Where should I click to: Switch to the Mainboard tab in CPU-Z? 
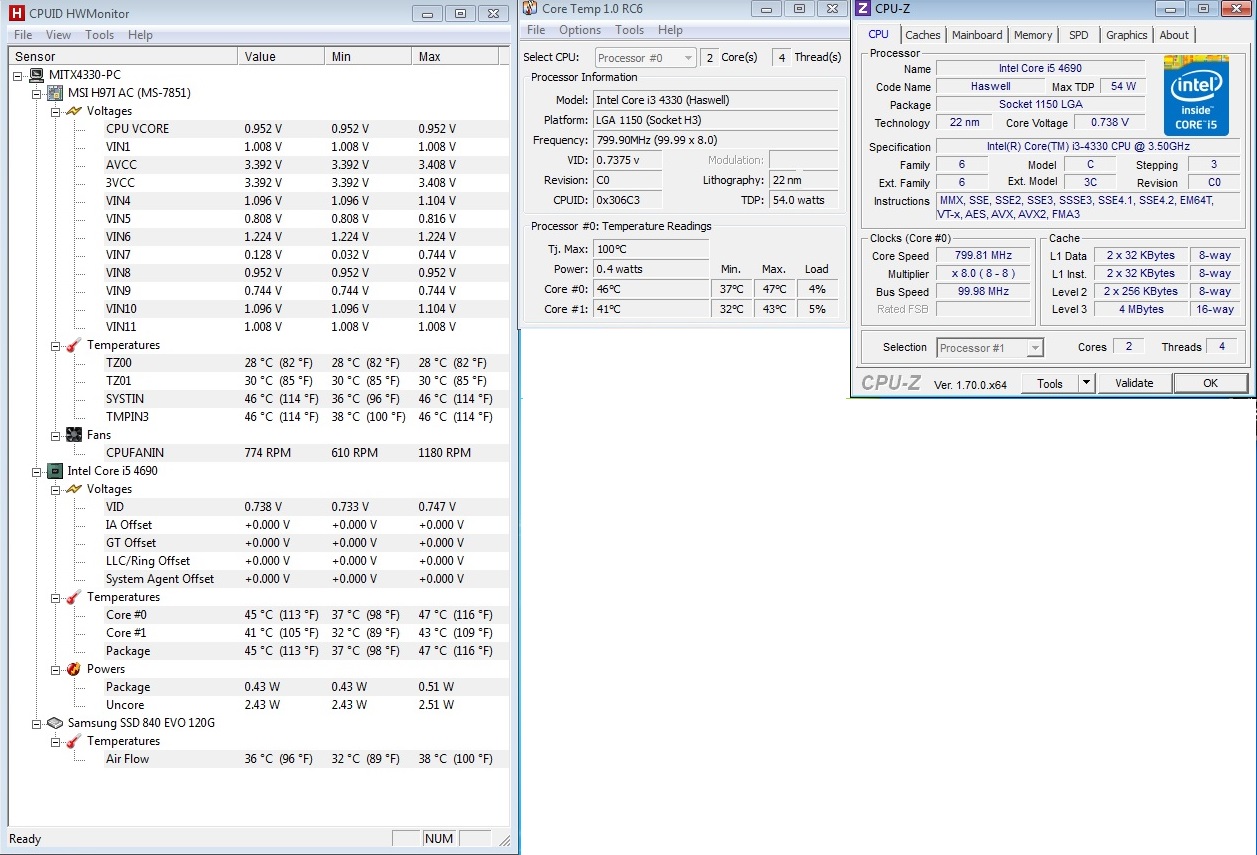pos(977,35)
